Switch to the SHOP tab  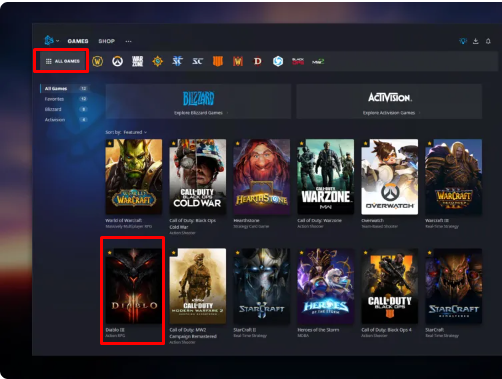tap(107, 41)
